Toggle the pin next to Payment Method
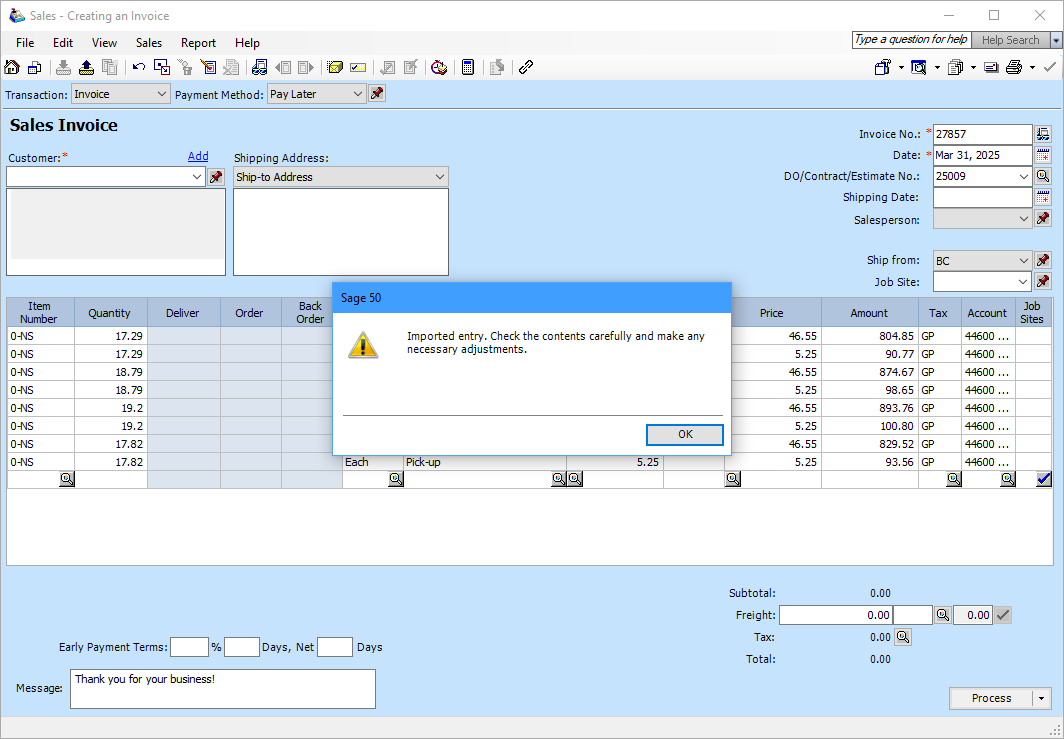 coord(377,94)
